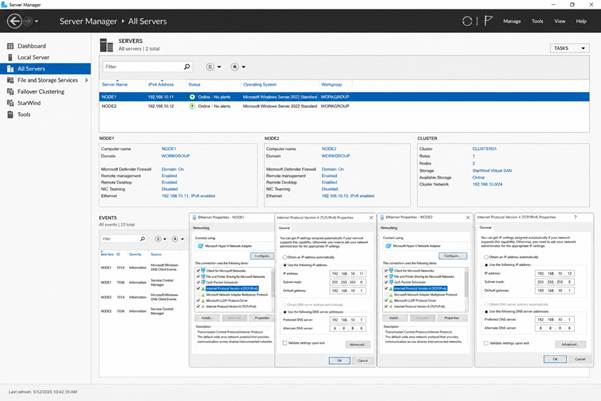Click Advanced button in 192.168.10.12 dialog
This screenshot has height=401, width=601.
pos(570,344)
